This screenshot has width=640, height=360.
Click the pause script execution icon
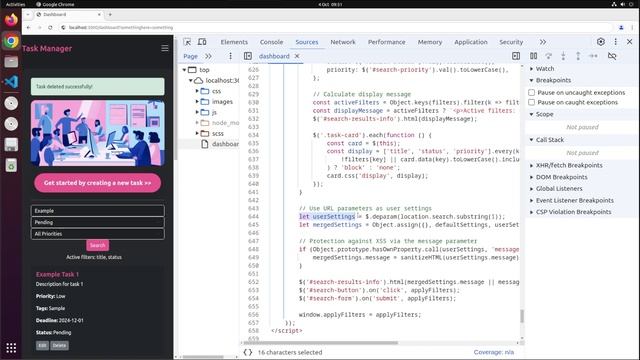(533, 56)
